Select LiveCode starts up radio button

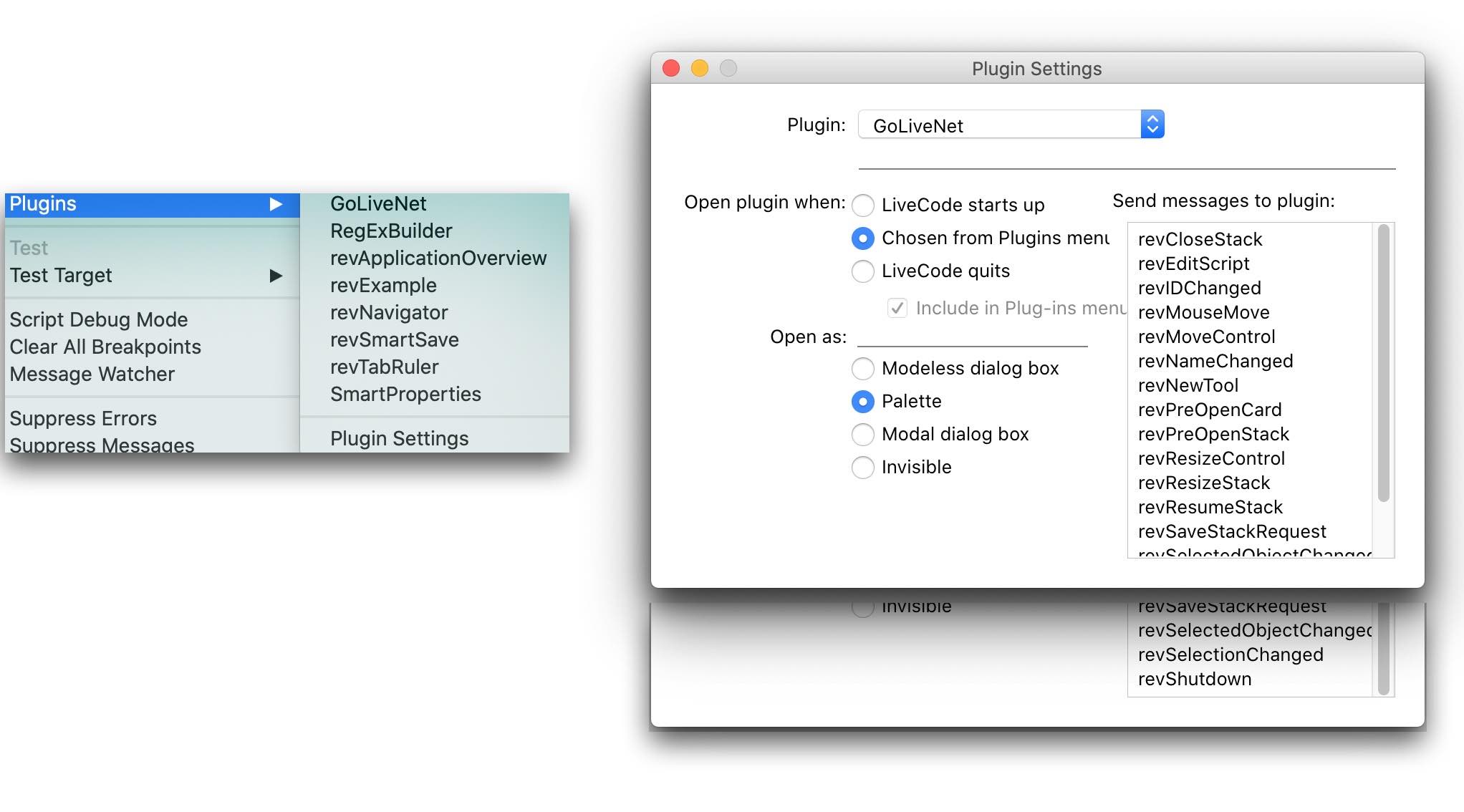[862, 205]
